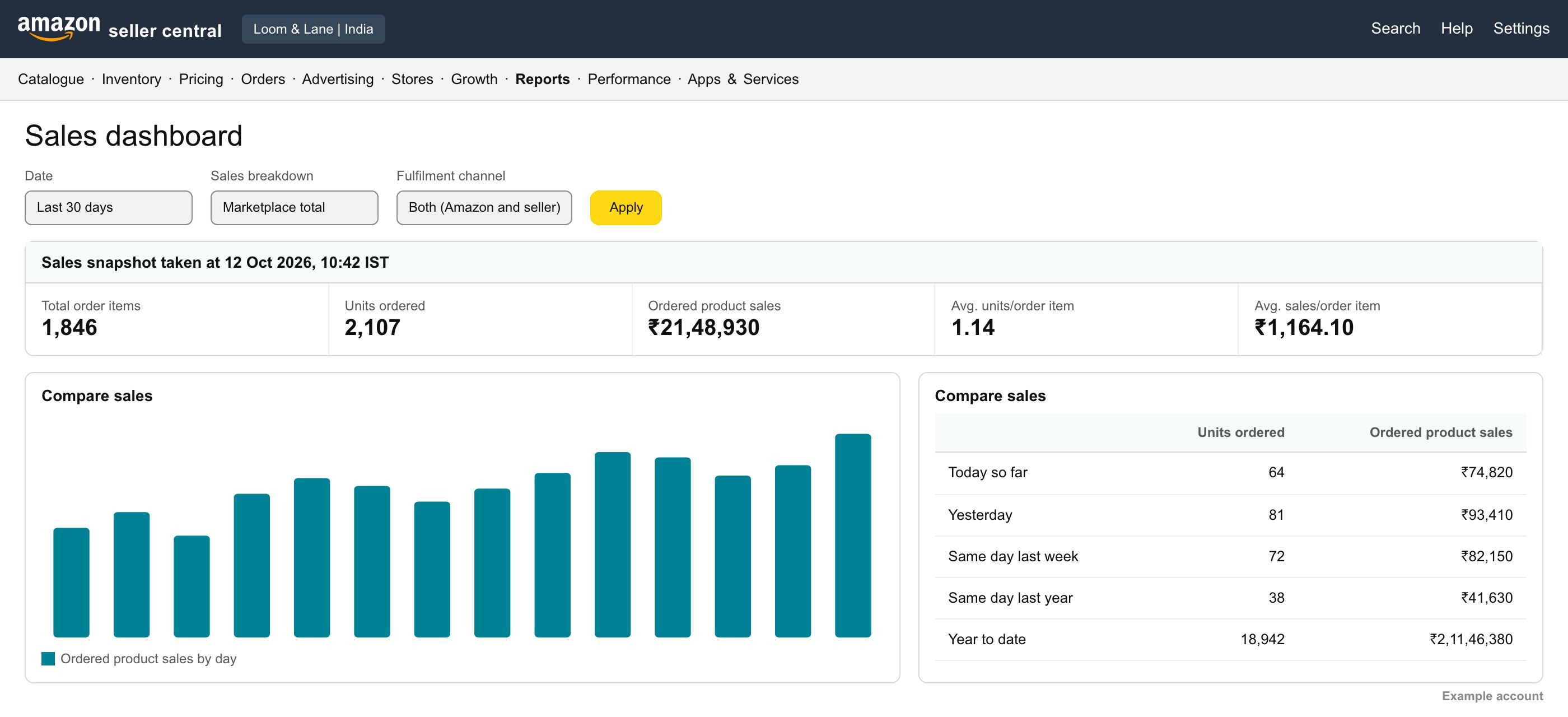Open the Inventory menu
1568x717 pixels.
132,79
